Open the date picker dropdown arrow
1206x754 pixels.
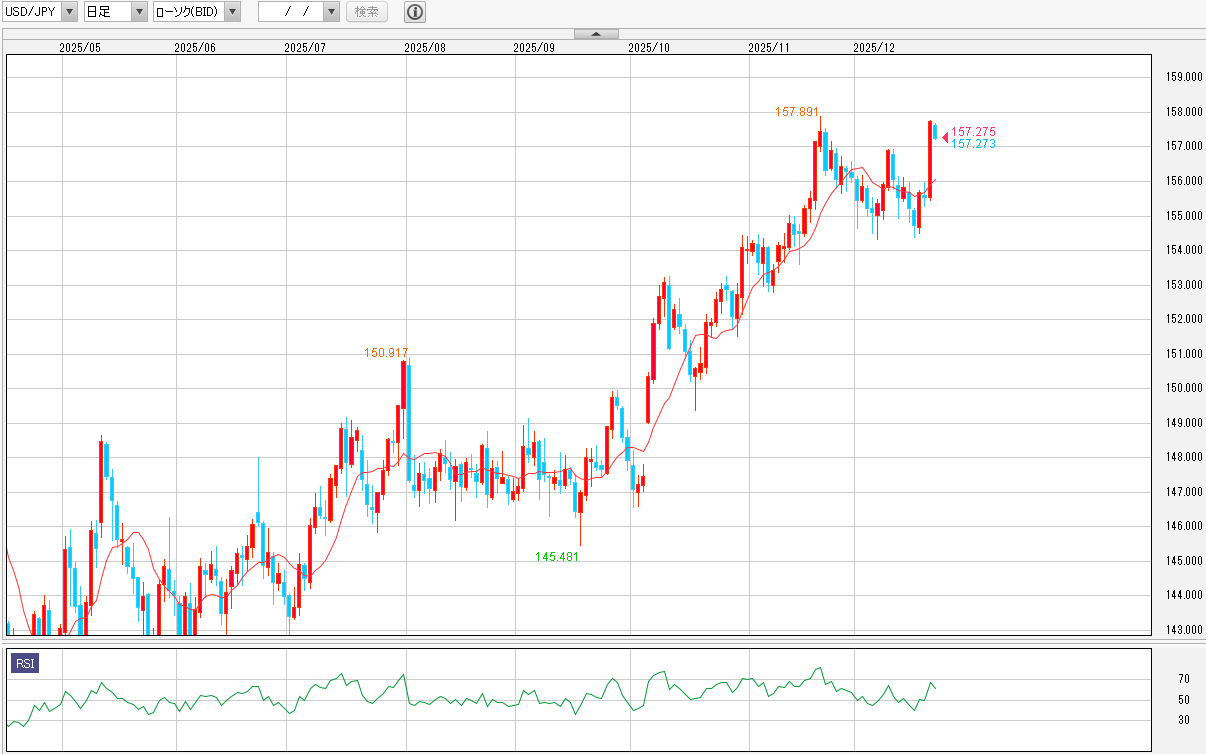(331, 12)
